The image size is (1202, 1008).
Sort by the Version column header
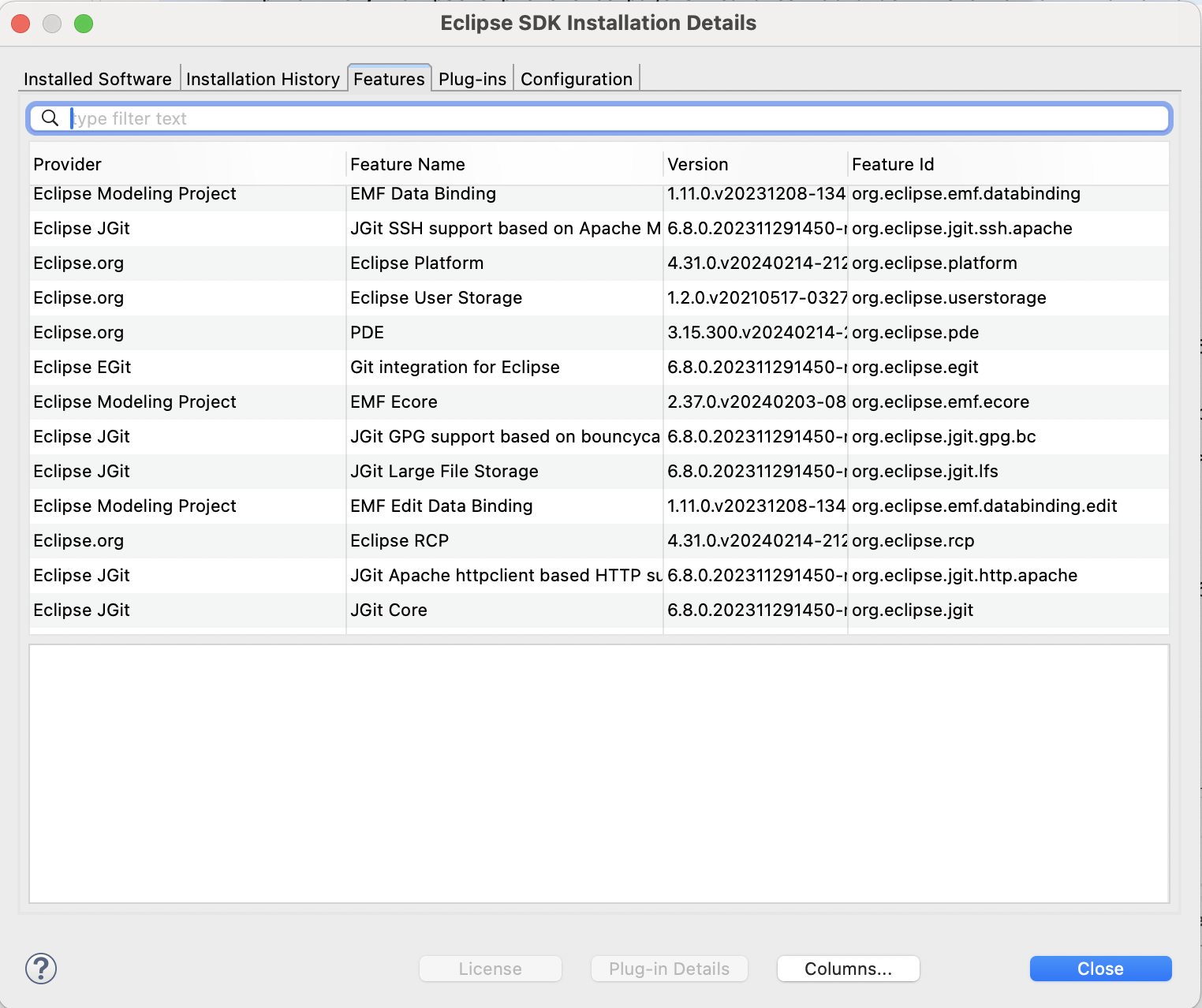pos(756,164)
